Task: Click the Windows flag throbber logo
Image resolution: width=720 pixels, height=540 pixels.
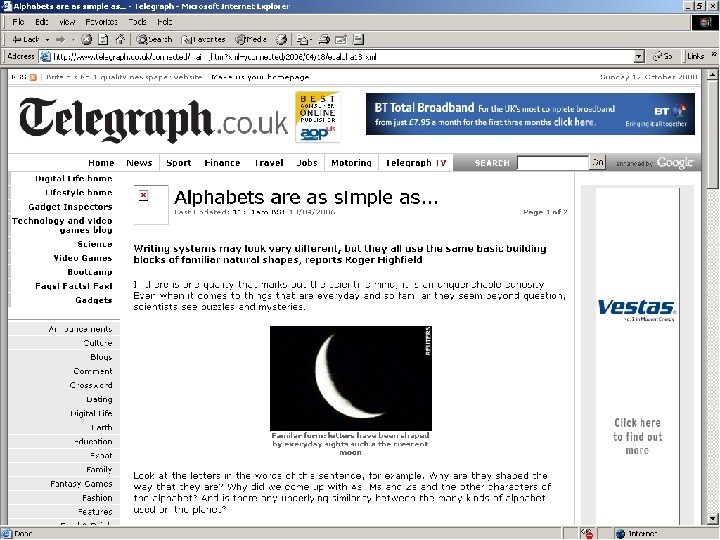Action: [x=705, y=22]
